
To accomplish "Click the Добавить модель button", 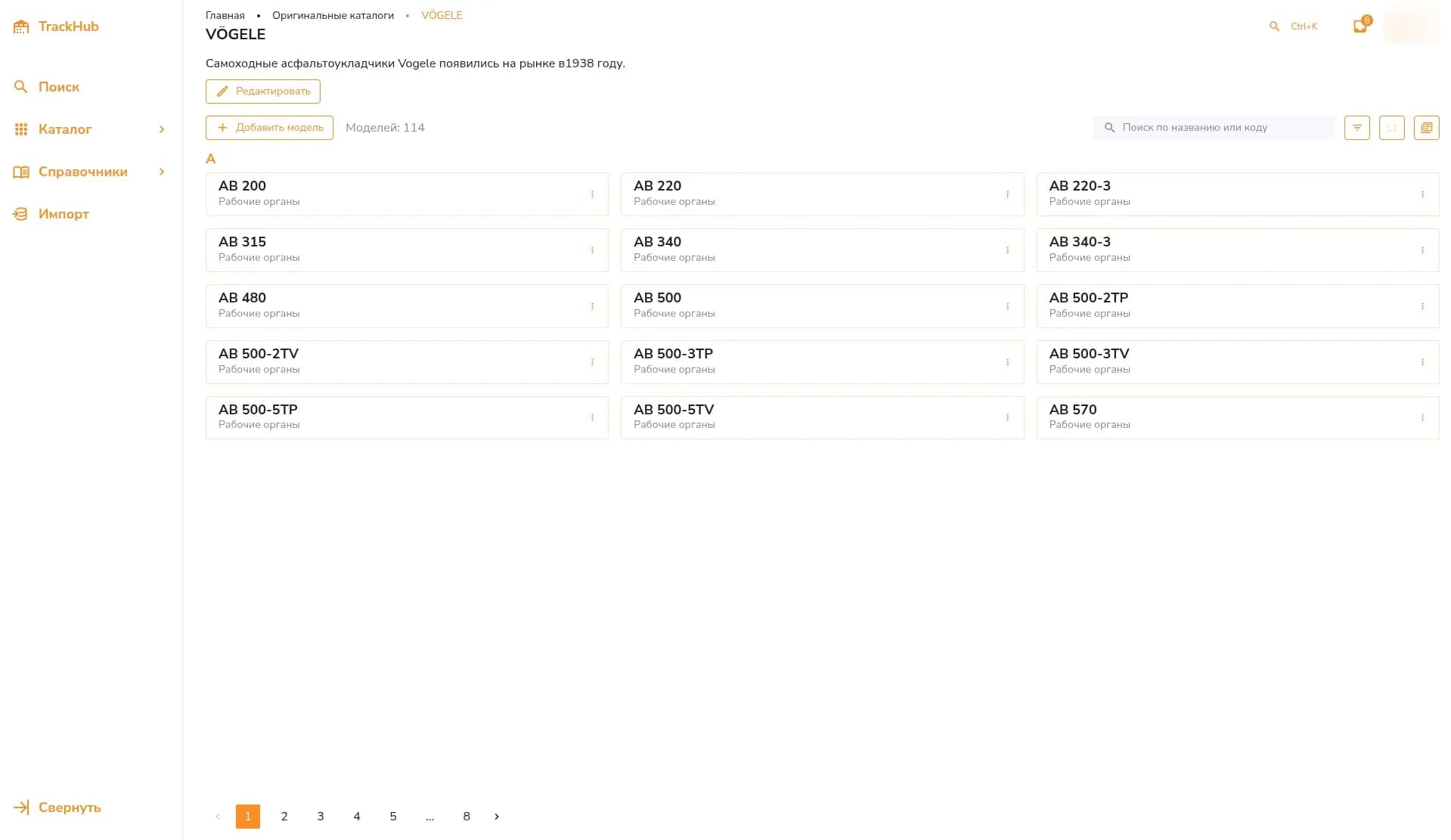I will pos(269,128).
